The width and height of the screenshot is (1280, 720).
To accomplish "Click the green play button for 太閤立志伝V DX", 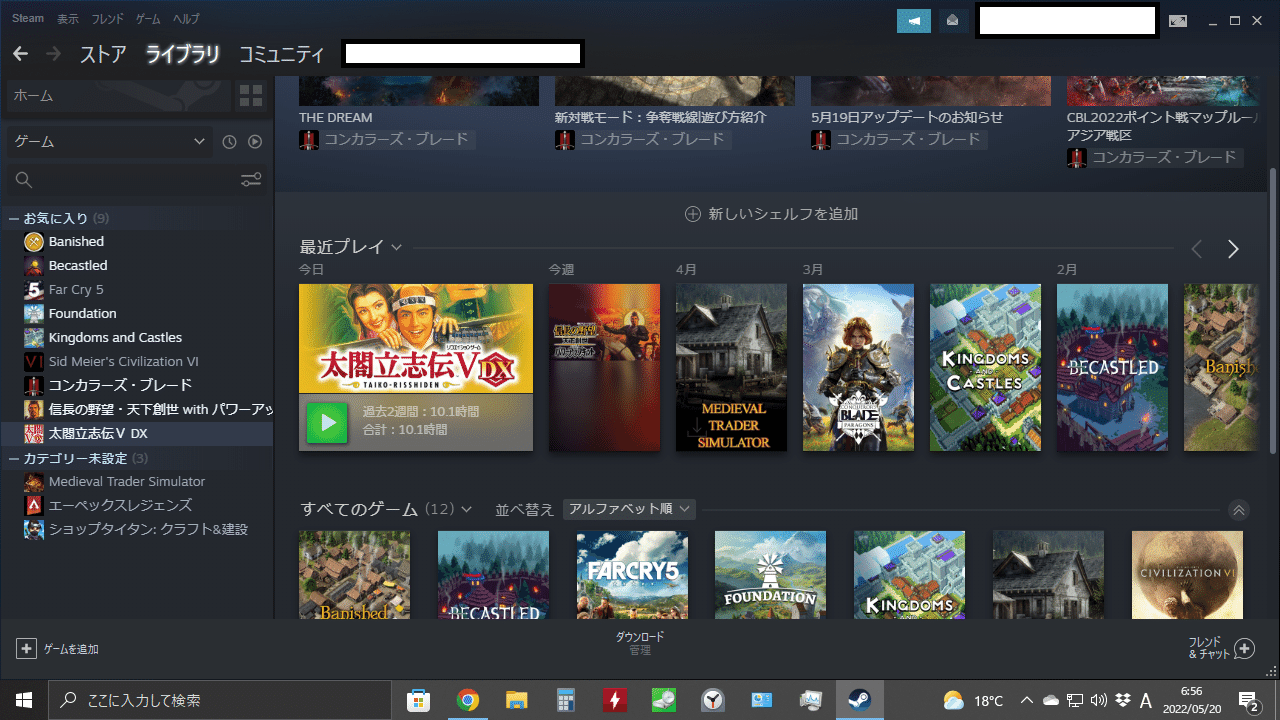I will [x=327, y=422].
